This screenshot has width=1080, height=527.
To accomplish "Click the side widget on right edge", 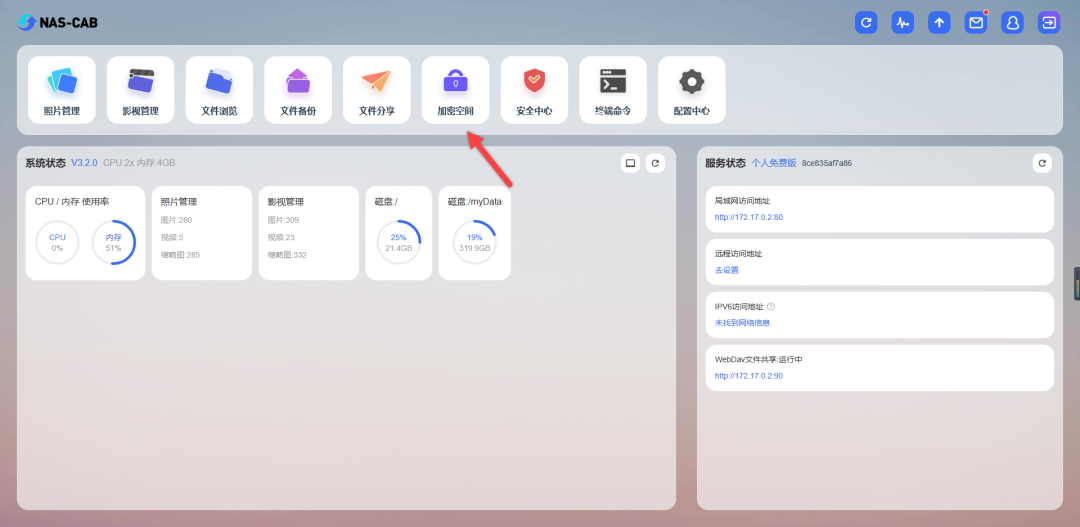I will click(1077, 283).
